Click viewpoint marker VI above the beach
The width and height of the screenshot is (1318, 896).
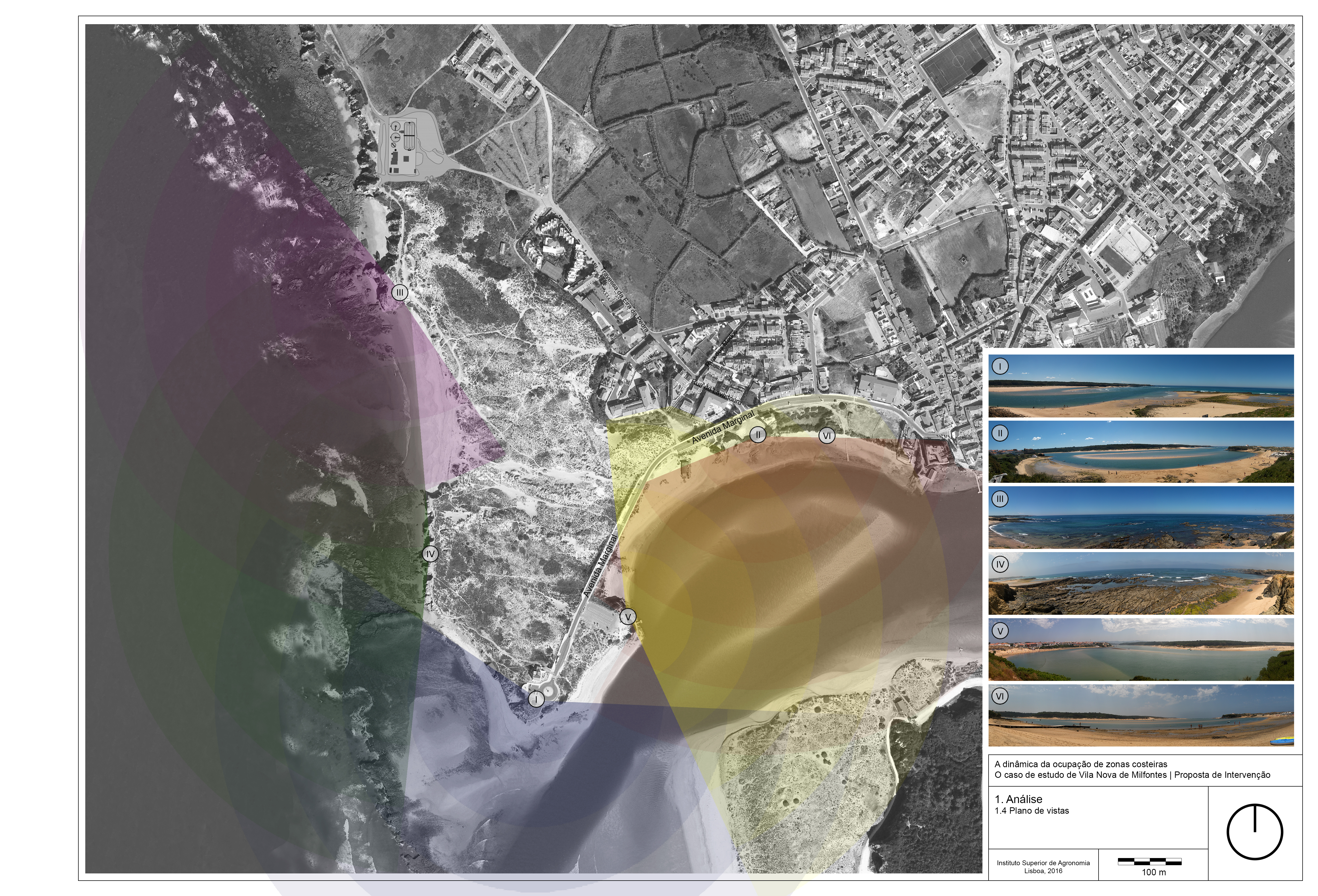click(827, 436)
